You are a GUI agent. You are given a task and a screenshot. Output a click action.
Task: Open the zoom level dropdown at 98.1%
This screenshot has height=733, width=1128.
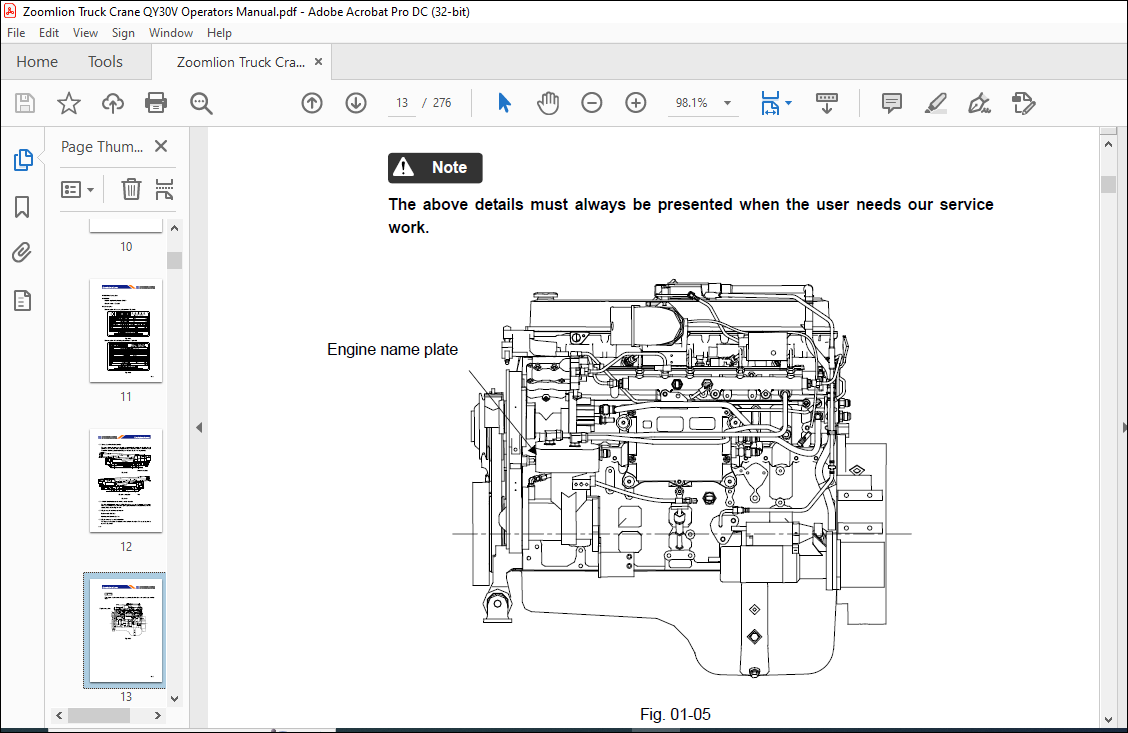727,103
